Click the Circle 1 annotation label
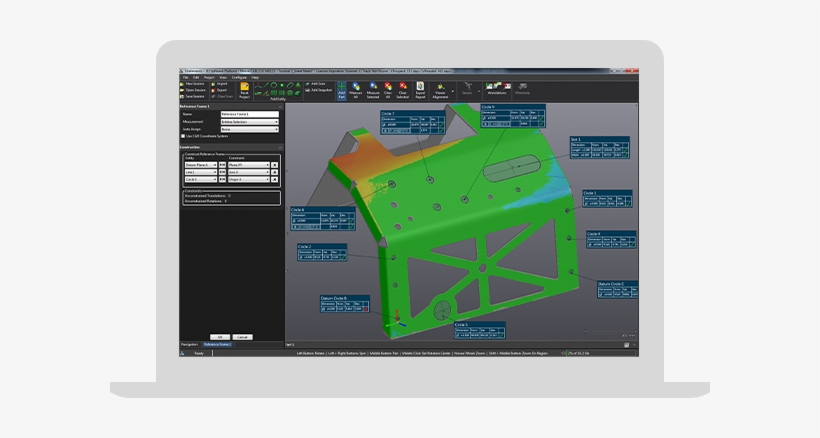Viewport: 820px width, 438px height. point(607,199)
